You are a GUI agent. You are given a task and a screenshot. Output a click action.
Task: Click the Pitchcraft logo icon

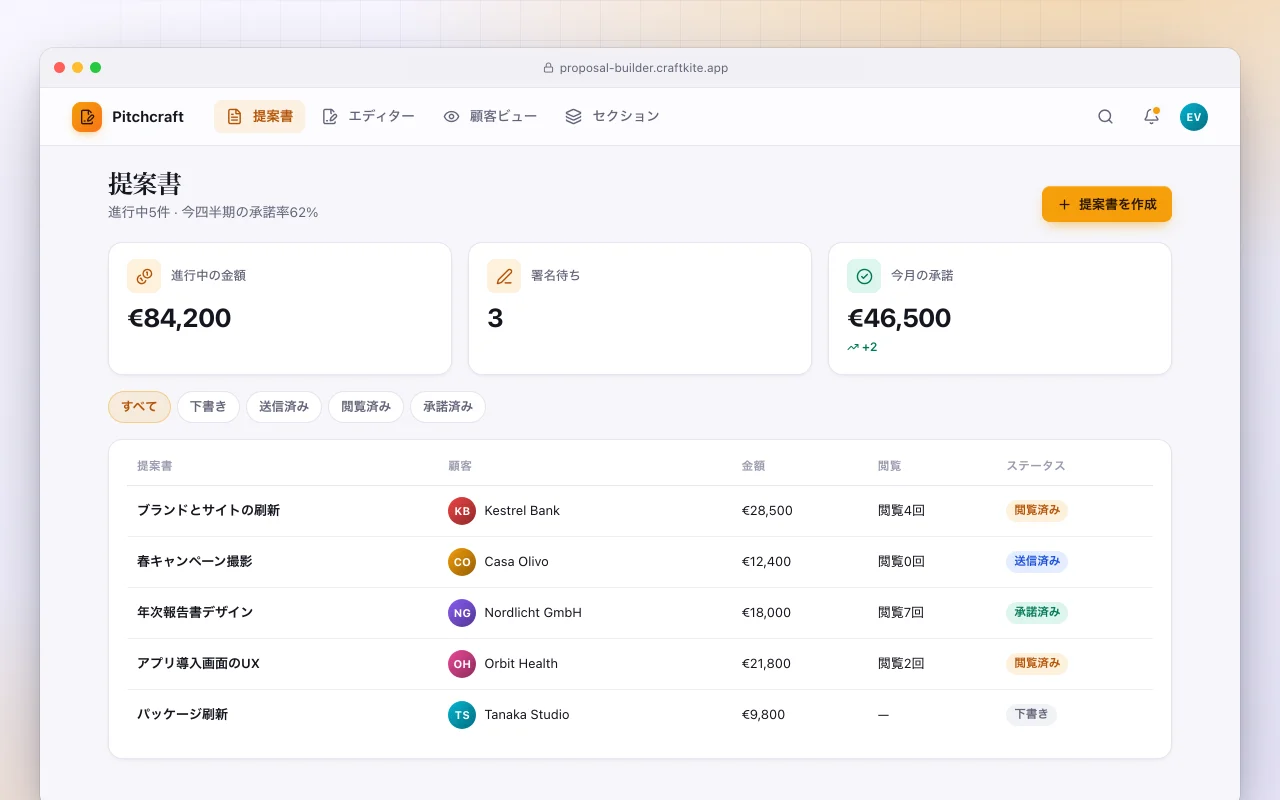coord(87,117)
